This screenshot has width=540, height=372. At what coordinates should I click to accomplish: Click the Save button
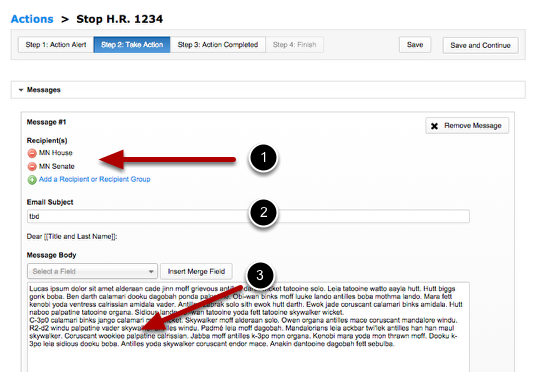(x=415, y=45)
